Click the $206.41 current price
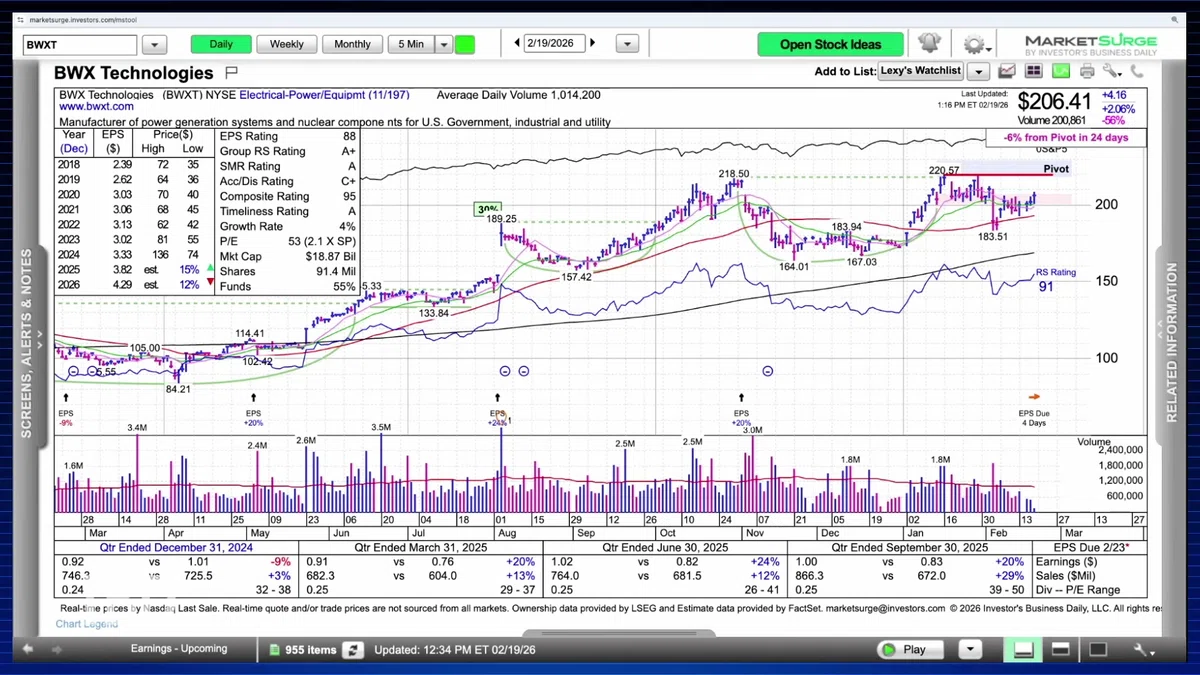Screen dimensions: 1200x675 coord(1054,100)
